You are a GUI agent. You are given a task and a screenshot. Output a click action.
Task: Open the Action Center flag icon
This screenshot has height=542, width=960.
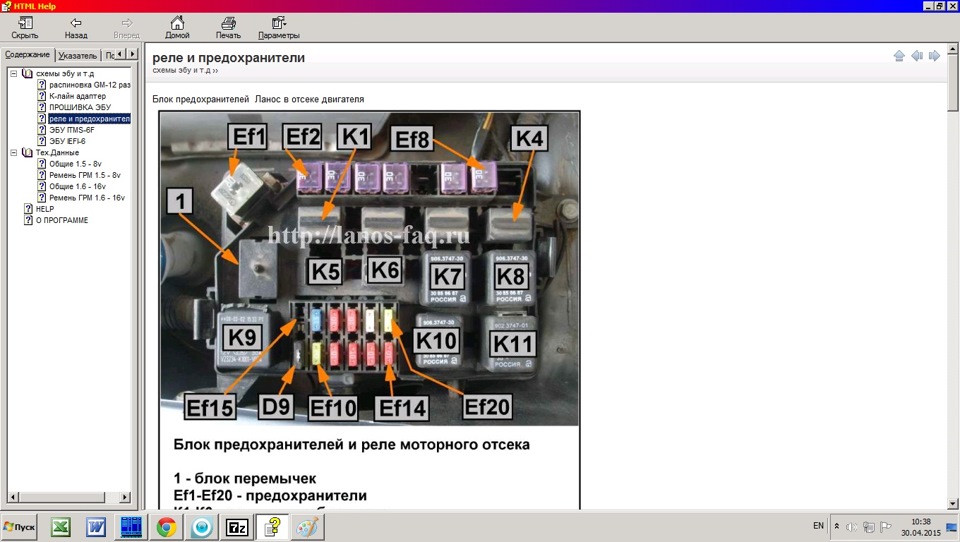[885, 527]
